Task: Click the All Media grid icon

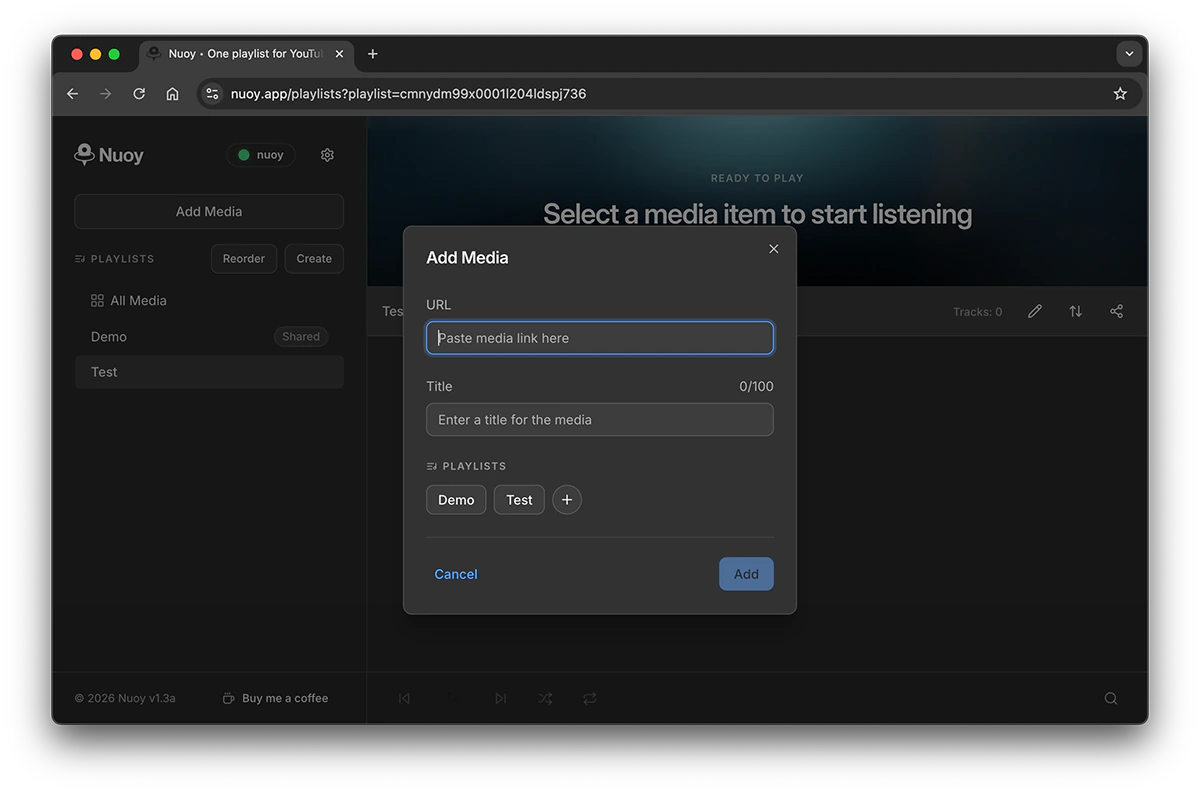Action: click(97, 301)
